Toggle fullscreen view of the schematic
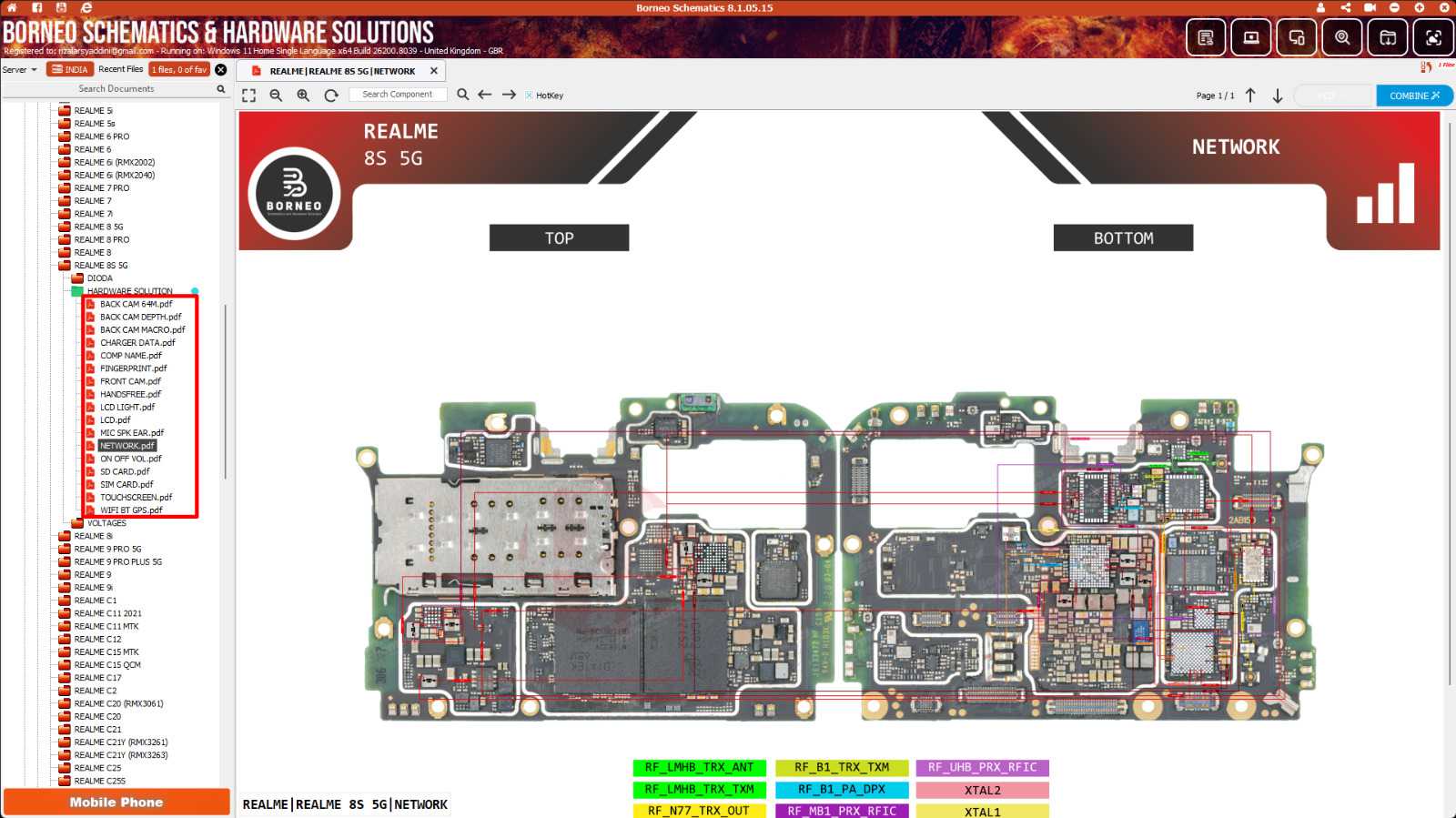 (248, 96)
